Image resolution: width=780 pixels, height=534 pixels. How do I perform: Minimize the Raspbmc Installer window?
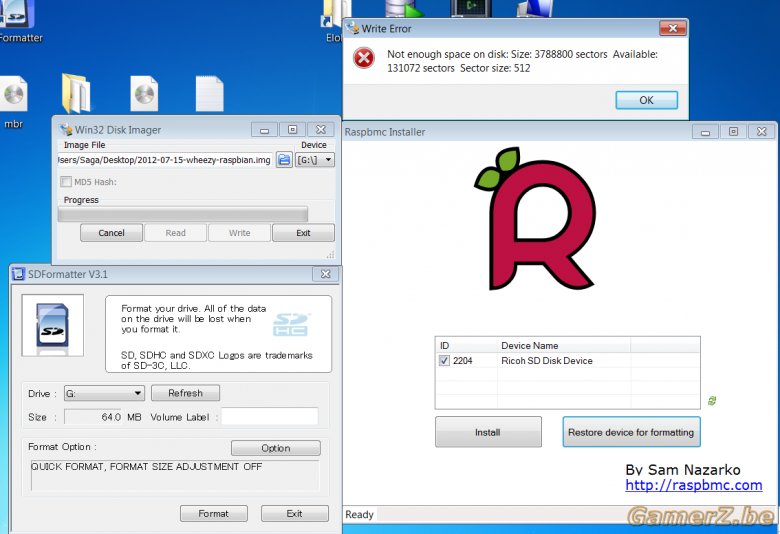pyautogui.click(x=705, y=132)
